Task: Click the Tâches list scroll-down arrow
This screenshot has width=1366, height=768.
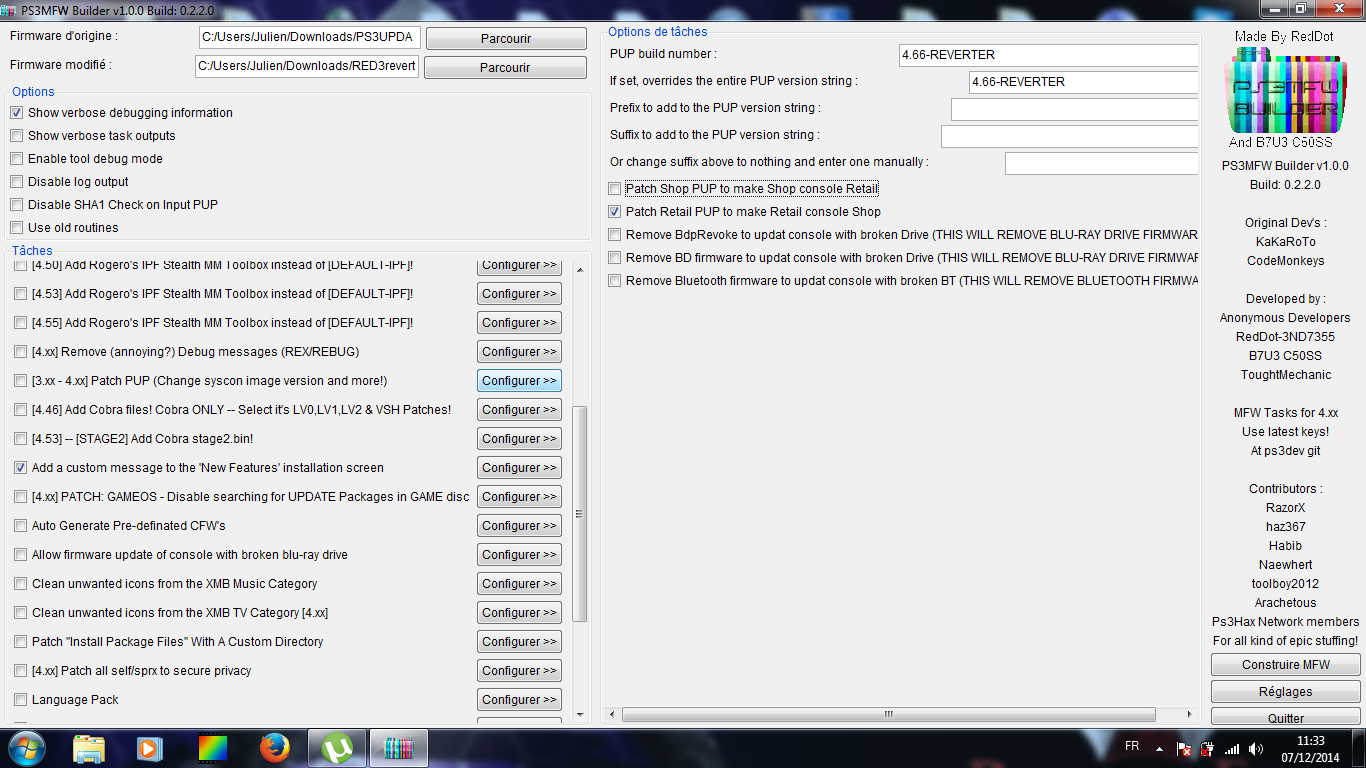Action: coord(579,715)
